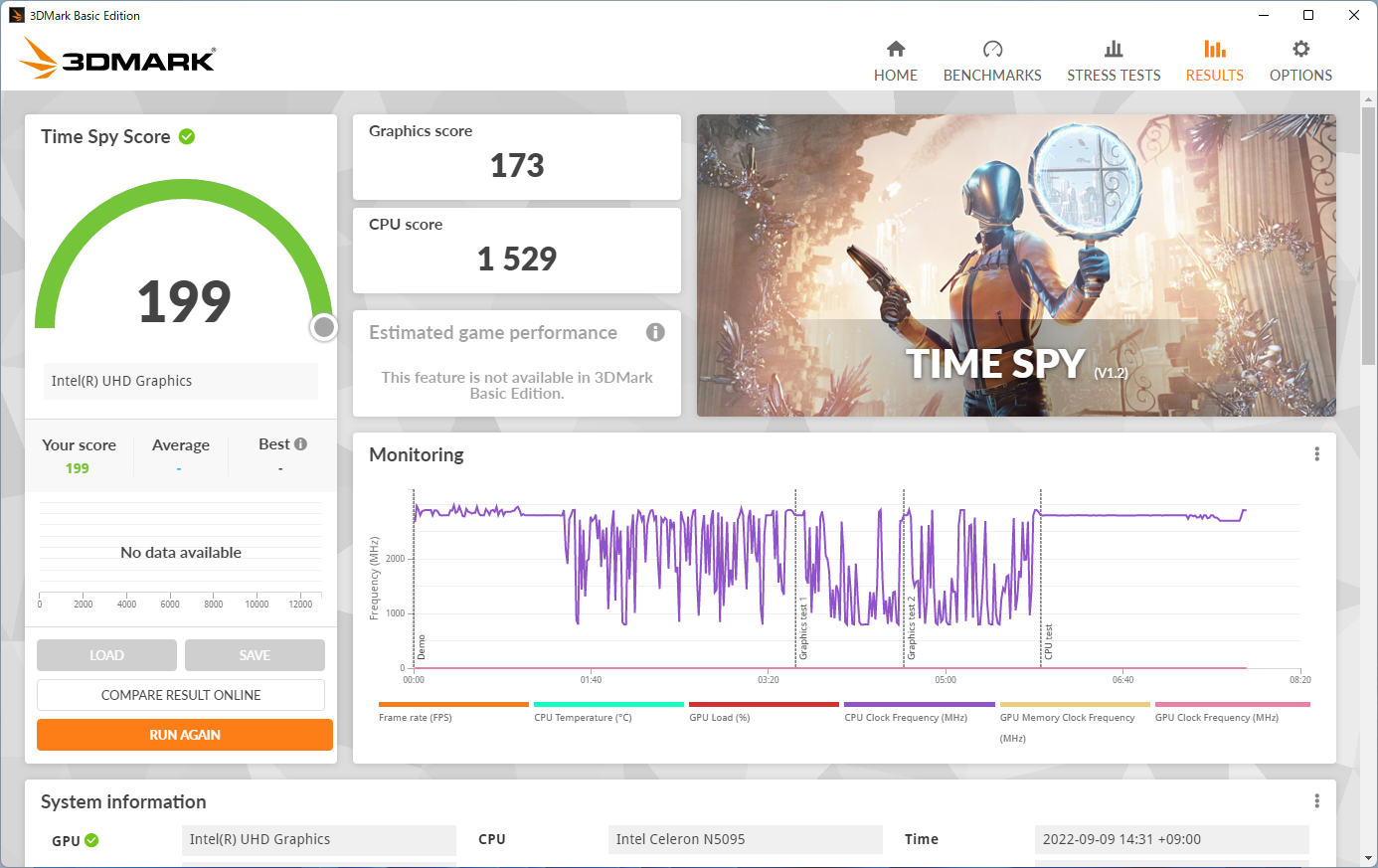Click No data available text
Viewport: 1378px width, 868px height.
point(181,553)
